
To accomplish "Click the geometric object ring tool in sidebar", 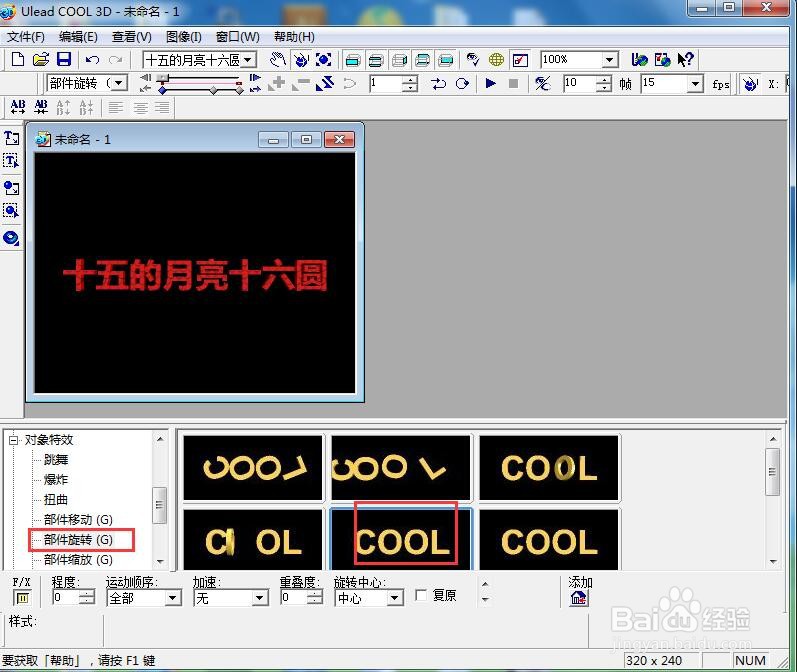I will pyautogui.click(x=12, y=238).
